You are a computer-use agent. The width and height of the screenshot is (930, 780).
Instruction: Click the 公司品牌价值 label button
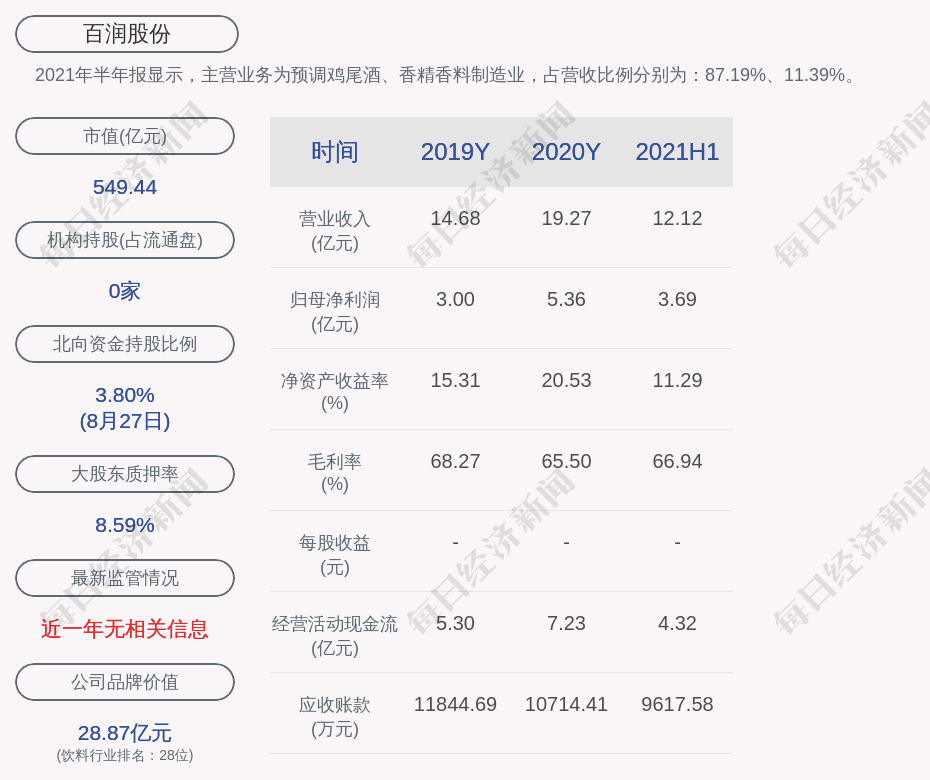coord(125,682)
